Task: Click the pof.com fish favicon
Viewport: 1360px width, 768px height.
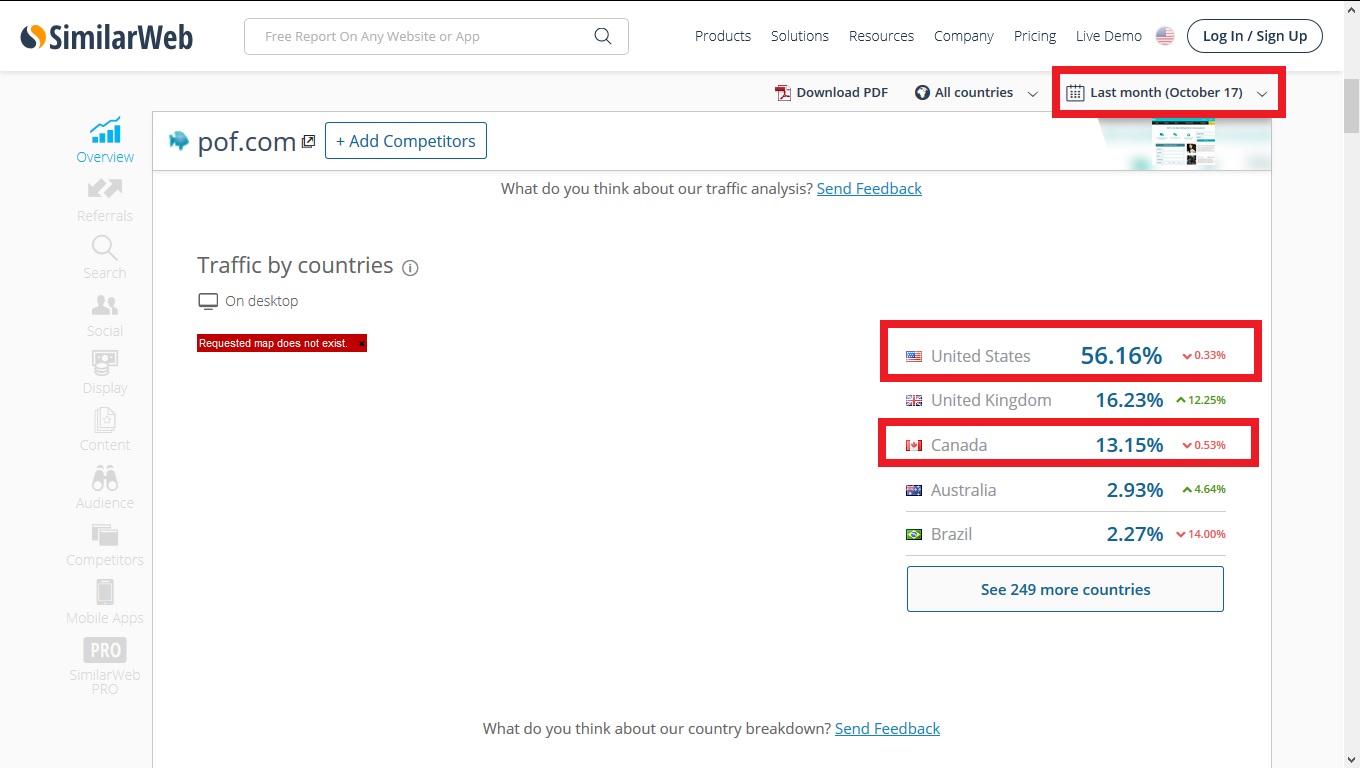Action: coord(179,141)
